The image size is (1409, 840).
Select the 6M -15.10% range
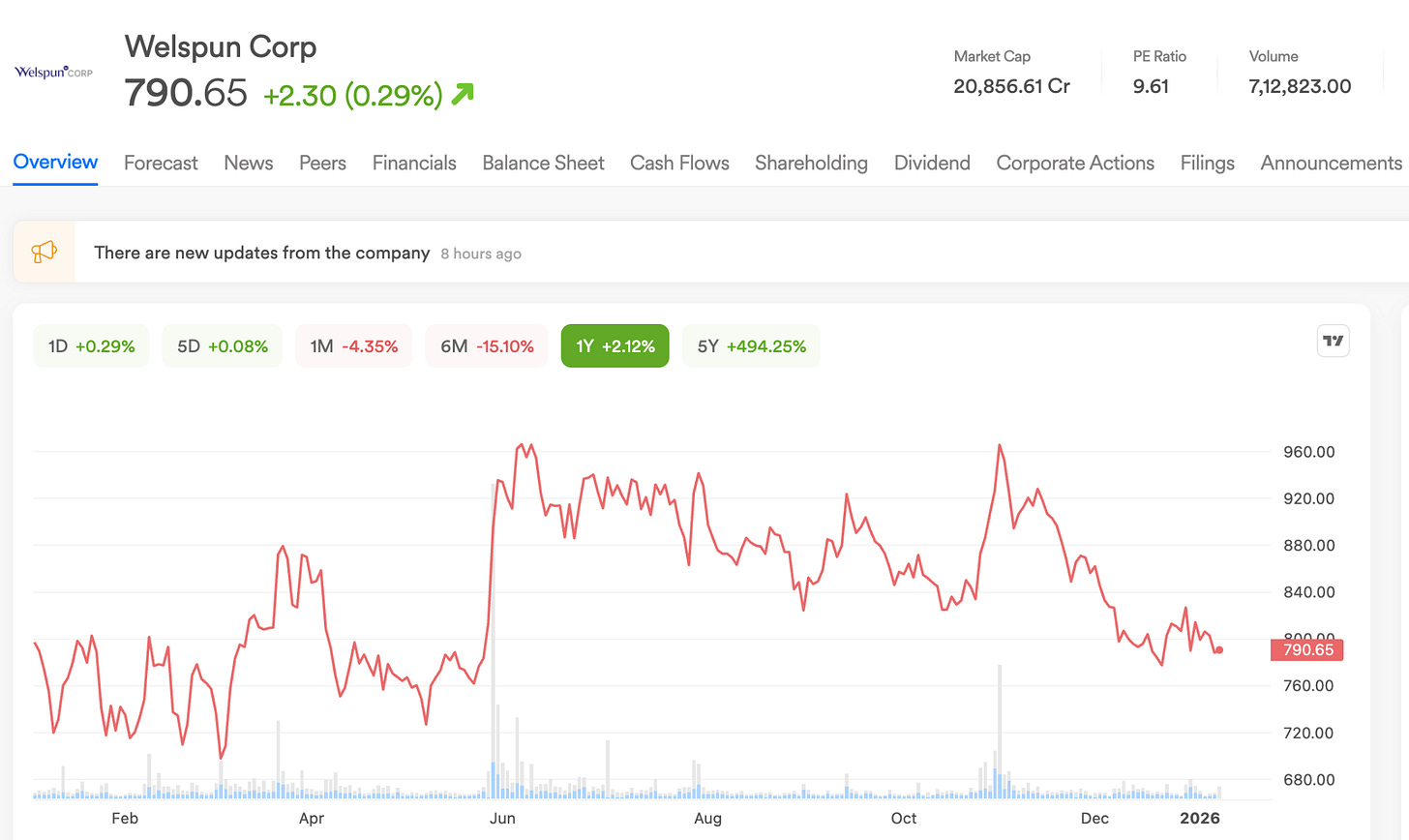487,345
